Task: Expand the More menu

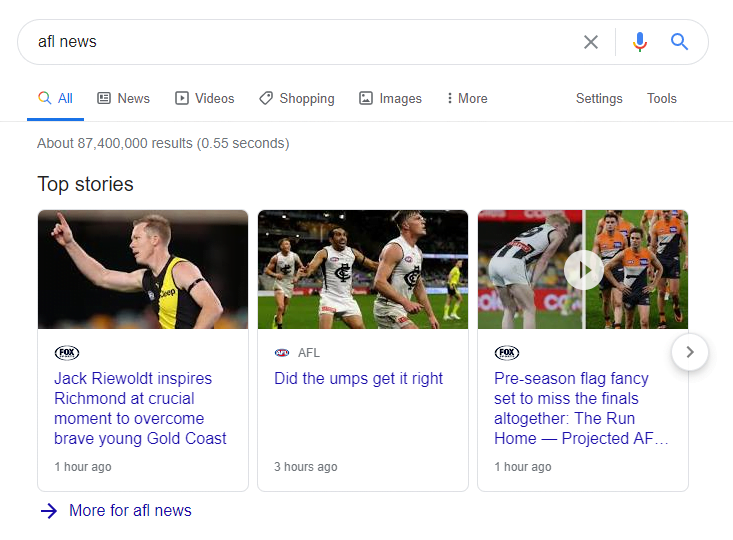Action: (467, 98)
